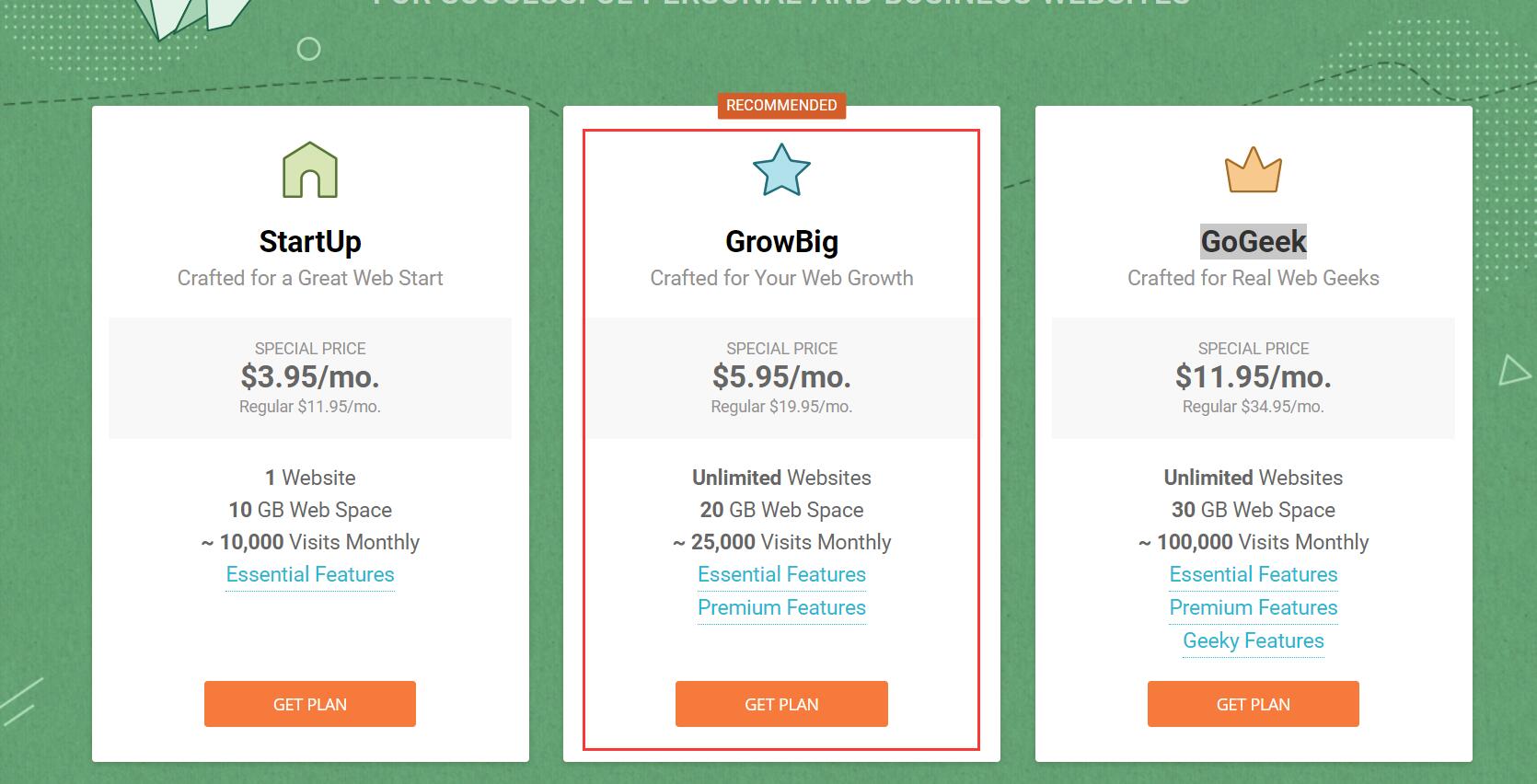
Task: Open Premium Features under GrowBig
Action: [x=781, y=607]
